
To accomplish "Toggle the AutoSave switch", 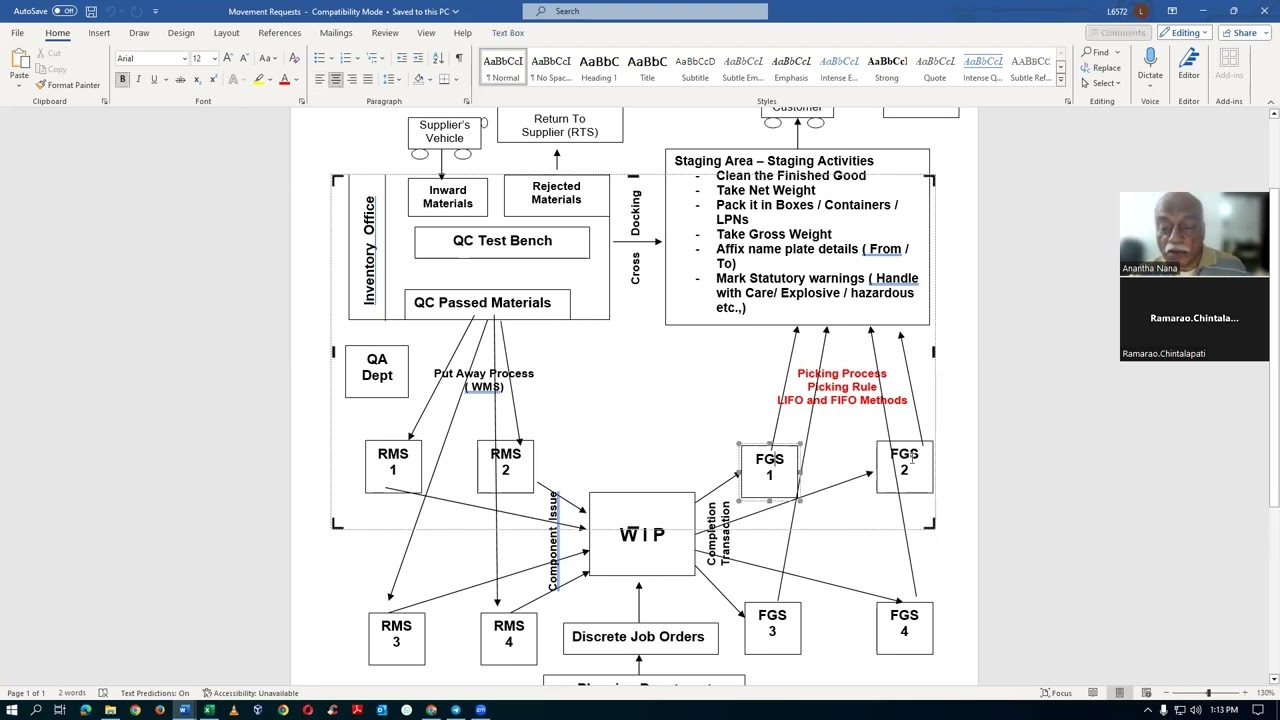I will pos(64,11).
